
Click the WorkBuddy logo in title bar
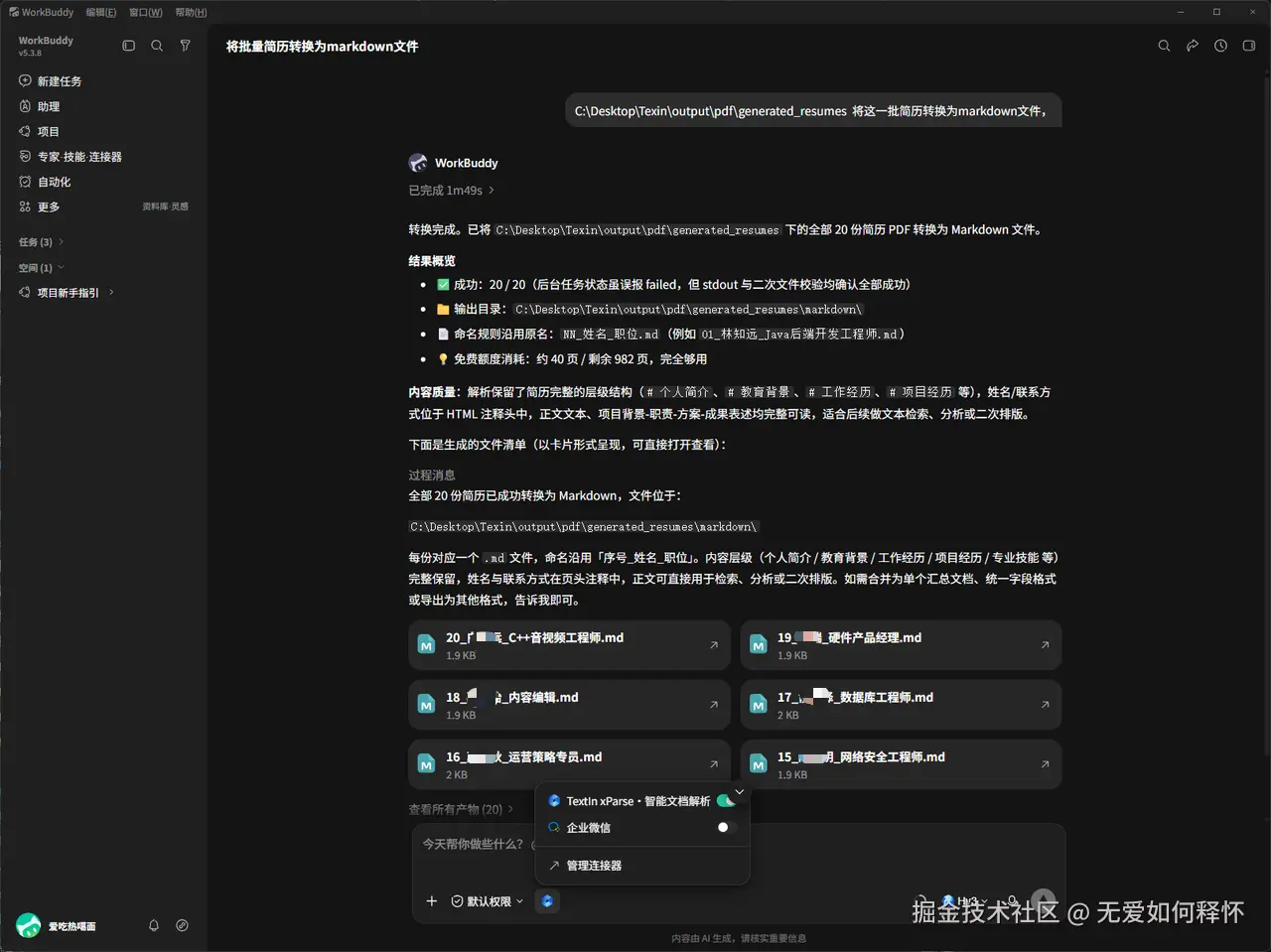14,12
